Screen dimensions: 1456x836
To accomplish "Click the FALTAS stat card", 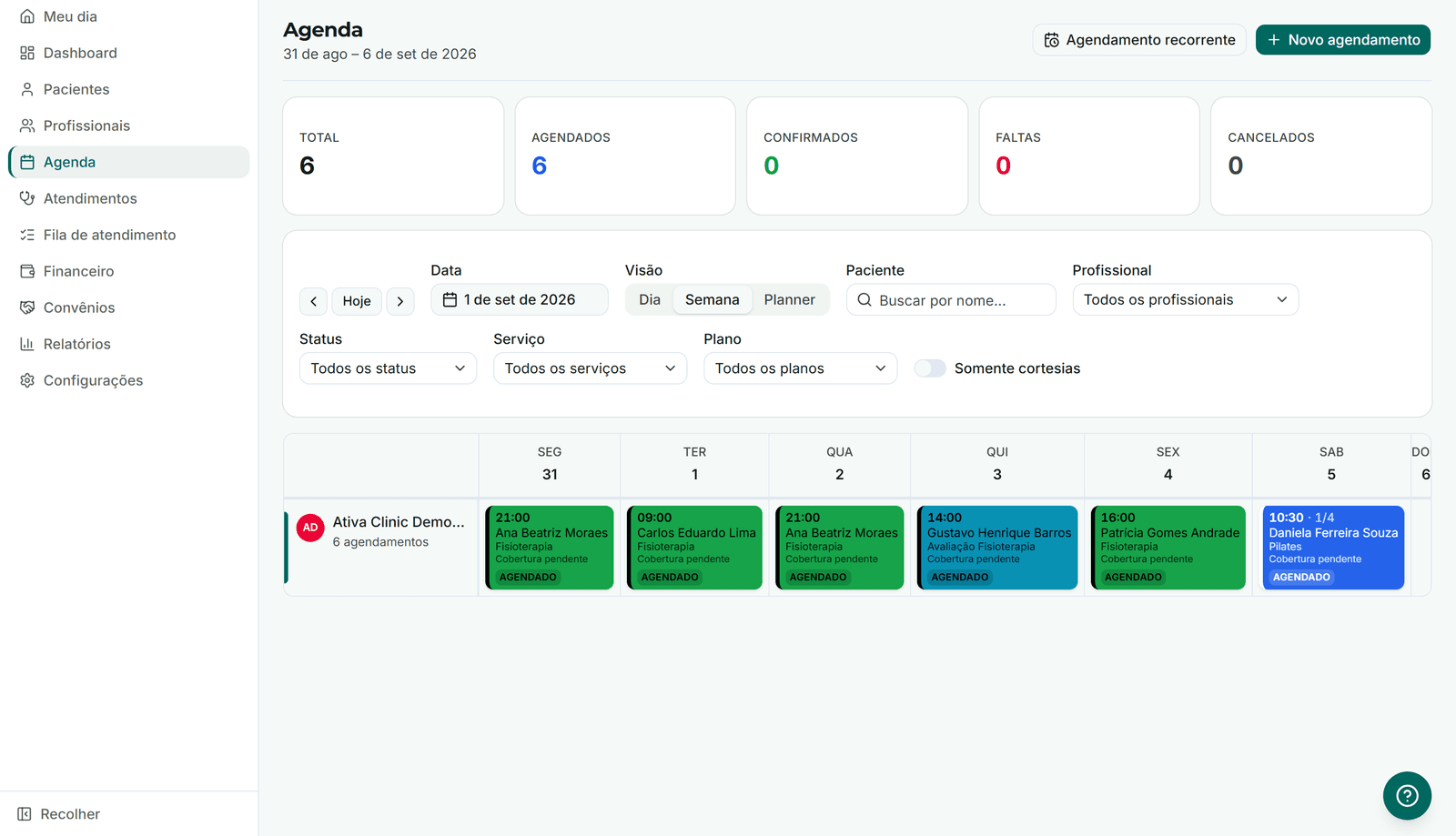I will [1089, 156].
